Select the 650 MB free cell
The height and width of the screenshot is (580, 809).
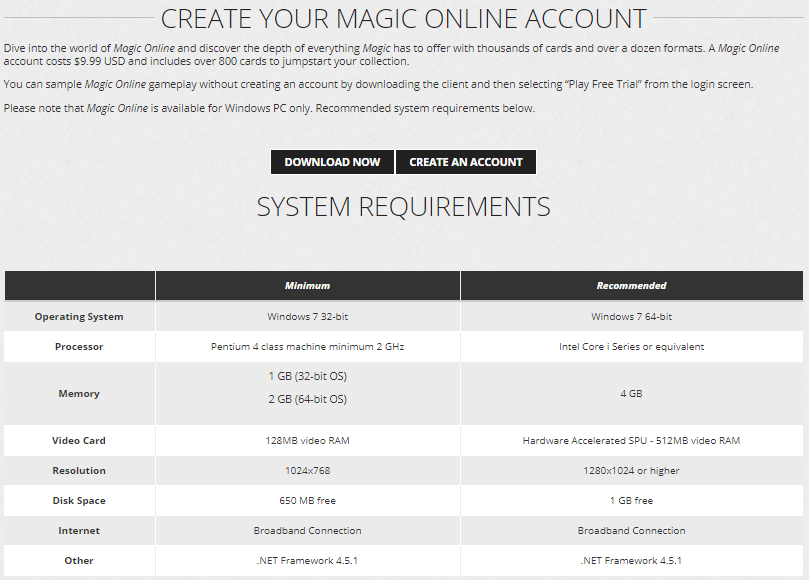(x=308, y=500)
